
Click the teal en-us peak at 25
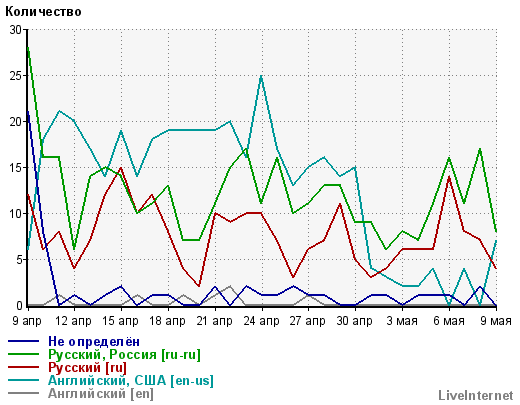click(262, 76)
